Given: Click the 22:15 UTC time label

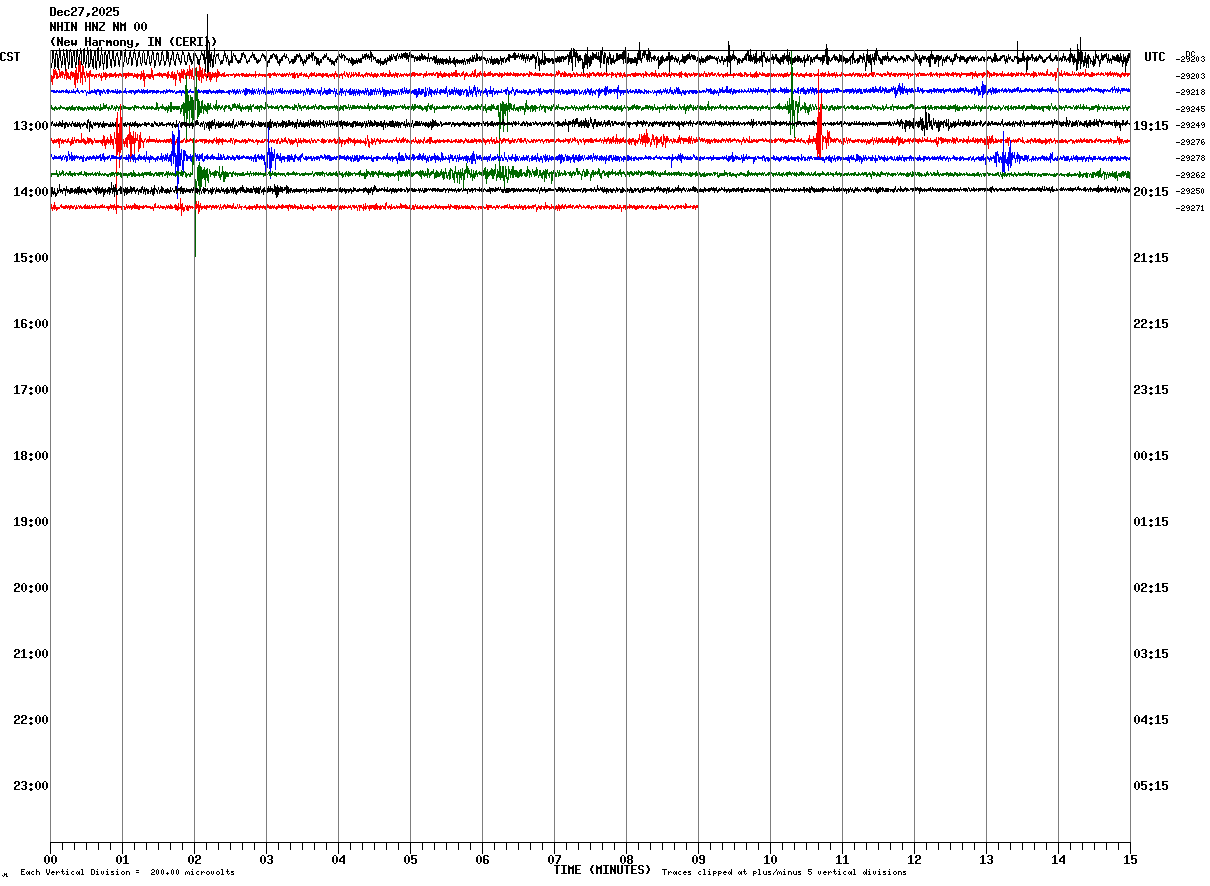Looking at the screenshot, I should [1151, 324].
